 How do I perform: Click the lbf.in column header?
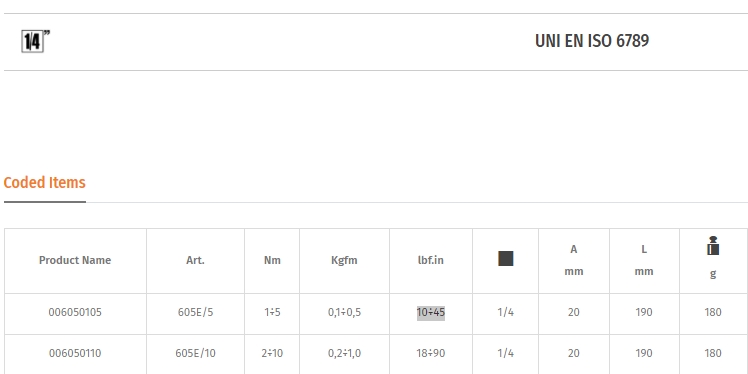[x=431, y=260]
